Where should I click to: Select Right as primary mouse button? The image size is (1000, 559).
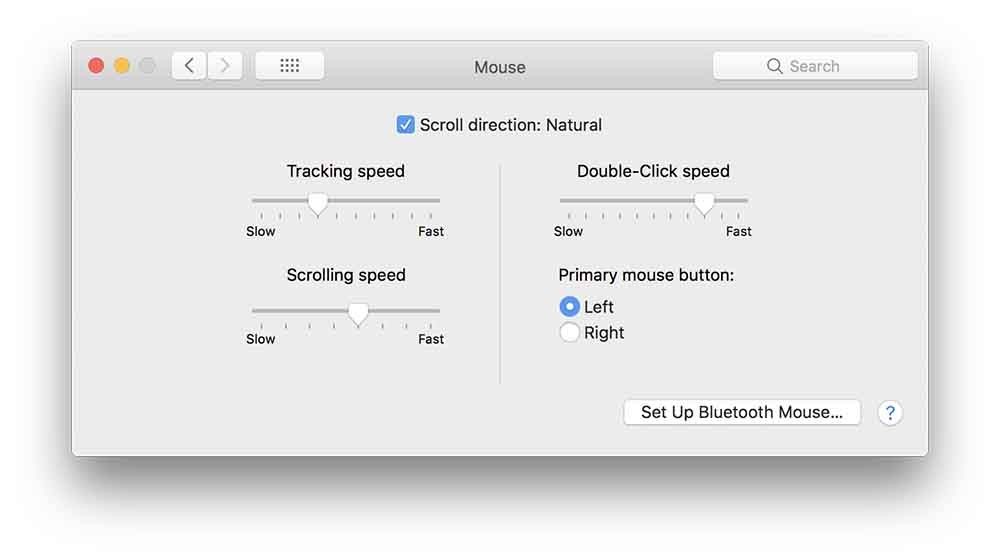(569, 332)
